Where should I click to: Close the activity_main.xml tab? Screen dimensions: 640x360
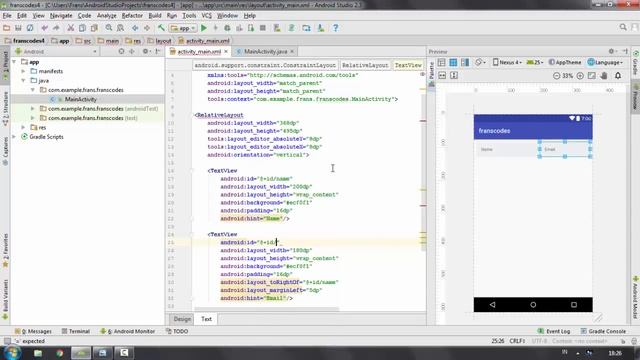[226, 52]
